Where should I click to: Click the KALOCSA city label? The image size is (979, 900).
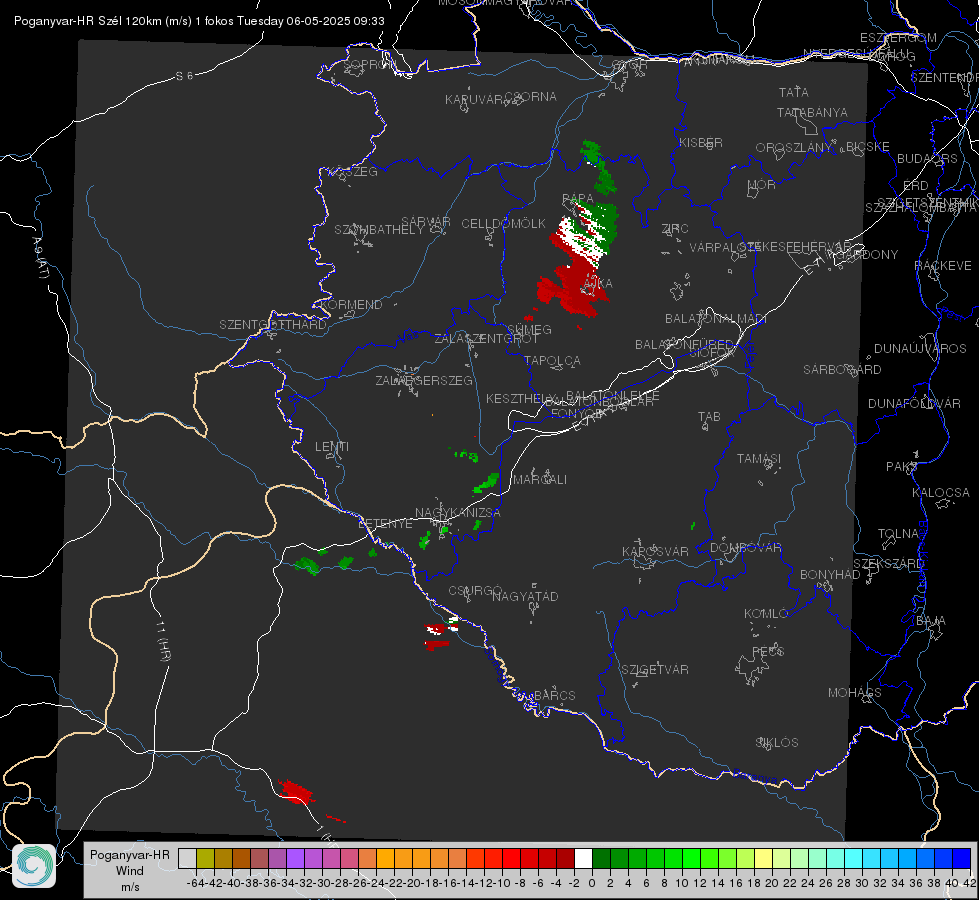coord(941,493)
